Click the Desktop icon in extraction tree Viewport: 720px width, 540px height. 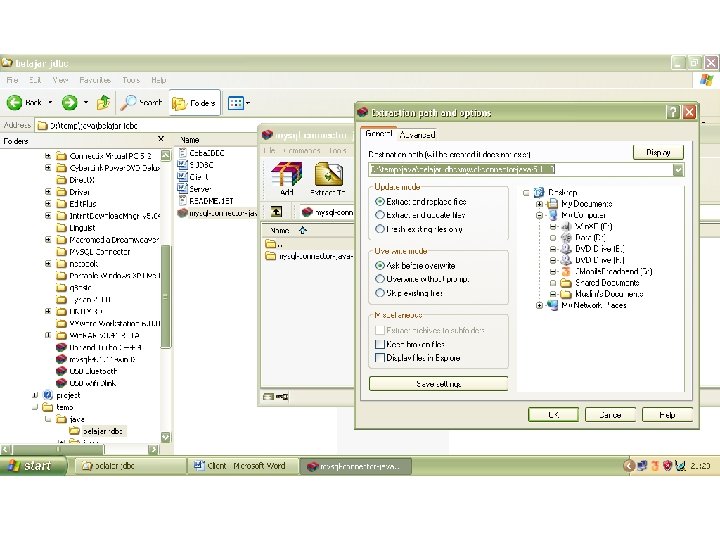pyautogui.click(x=539, y=192)
